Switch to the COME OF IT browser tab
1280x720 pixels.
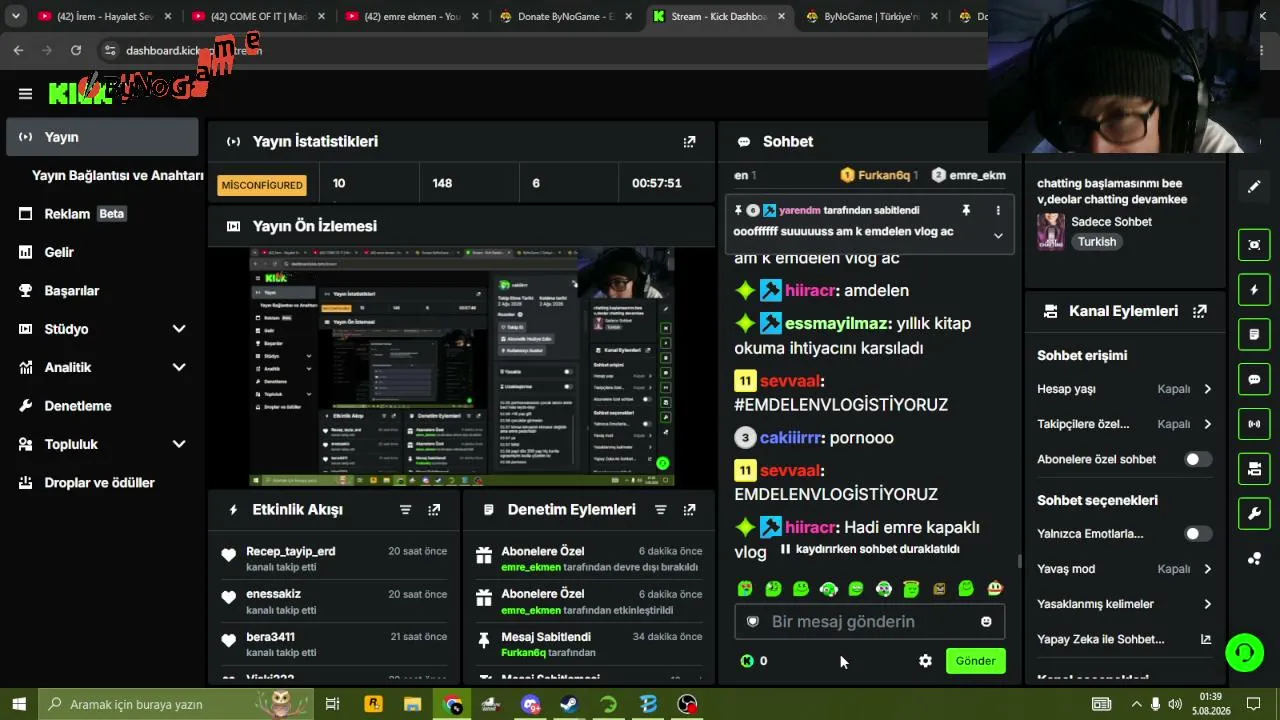[258, 17]
